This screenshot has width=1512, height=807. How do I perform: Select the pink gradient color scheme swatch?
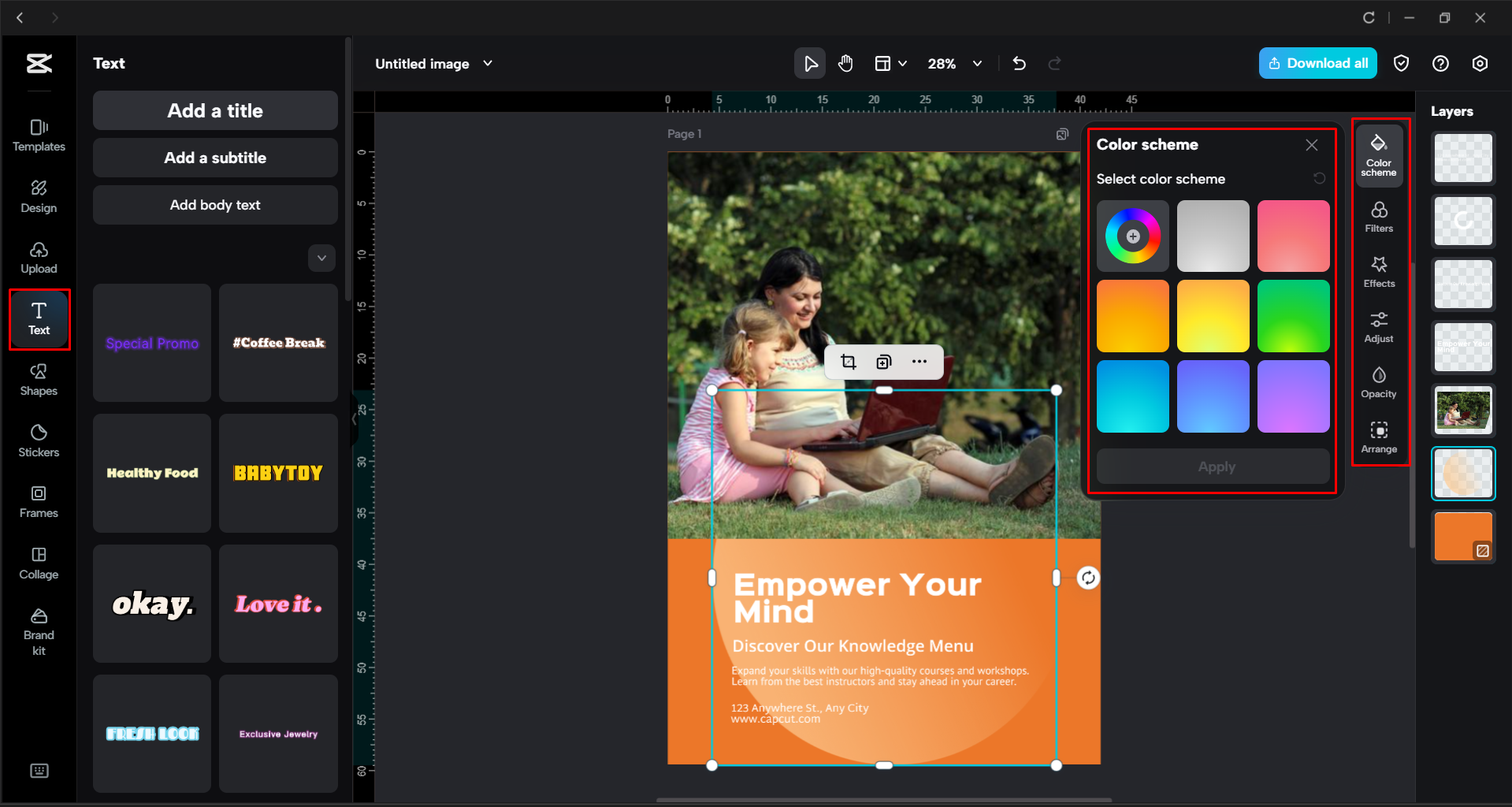pyautogui.click(x=1293, y=236)
